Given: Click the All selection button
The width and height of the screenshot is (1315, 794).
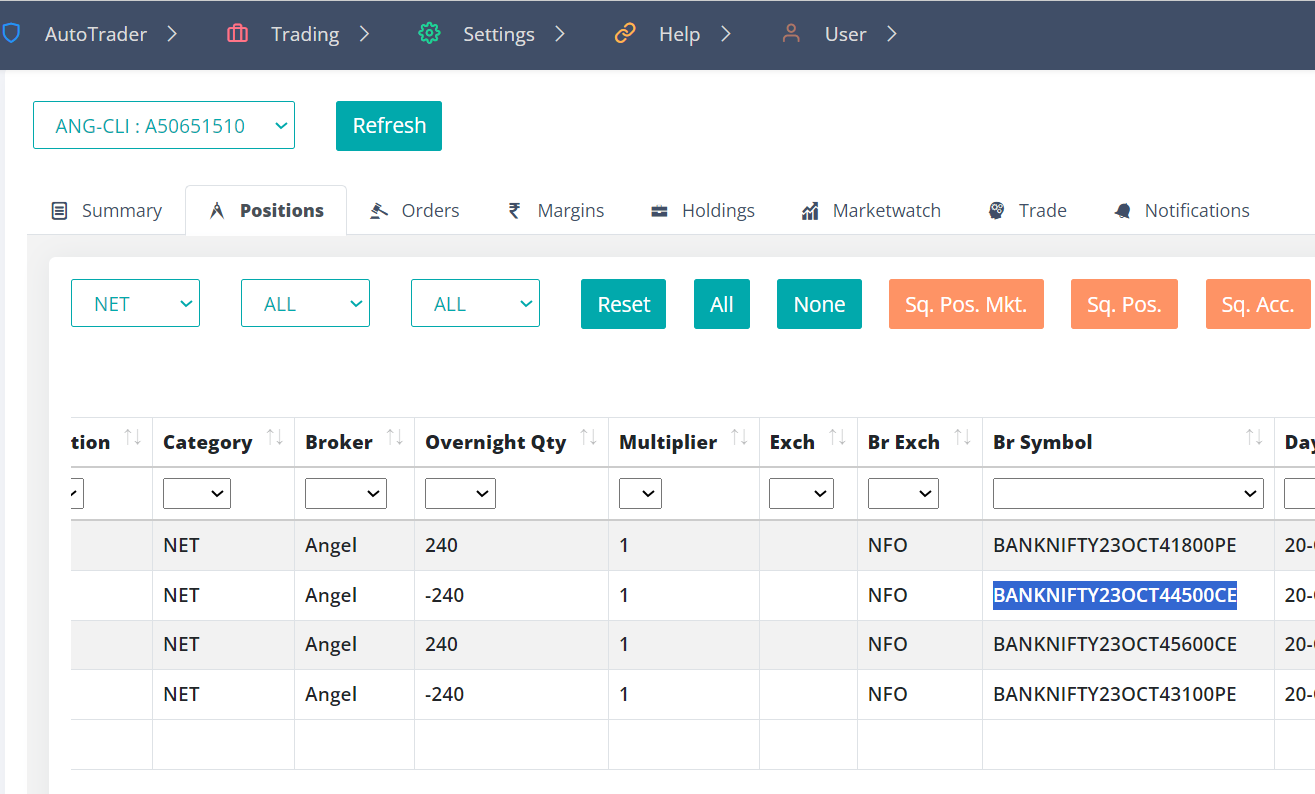Looking at the screenshot, I should (x=722, y=304).
